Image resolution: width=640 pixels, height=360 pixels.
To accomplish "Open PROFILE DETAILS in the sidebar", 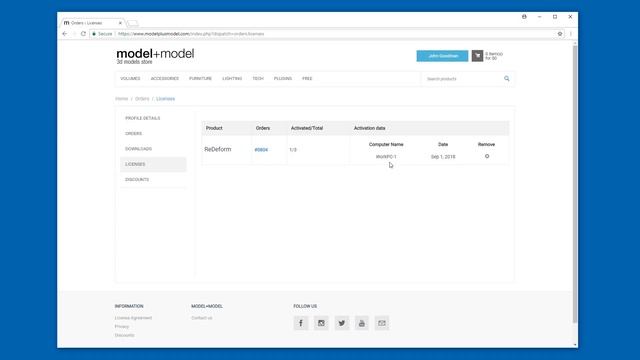I will click(x=153, y=118).
